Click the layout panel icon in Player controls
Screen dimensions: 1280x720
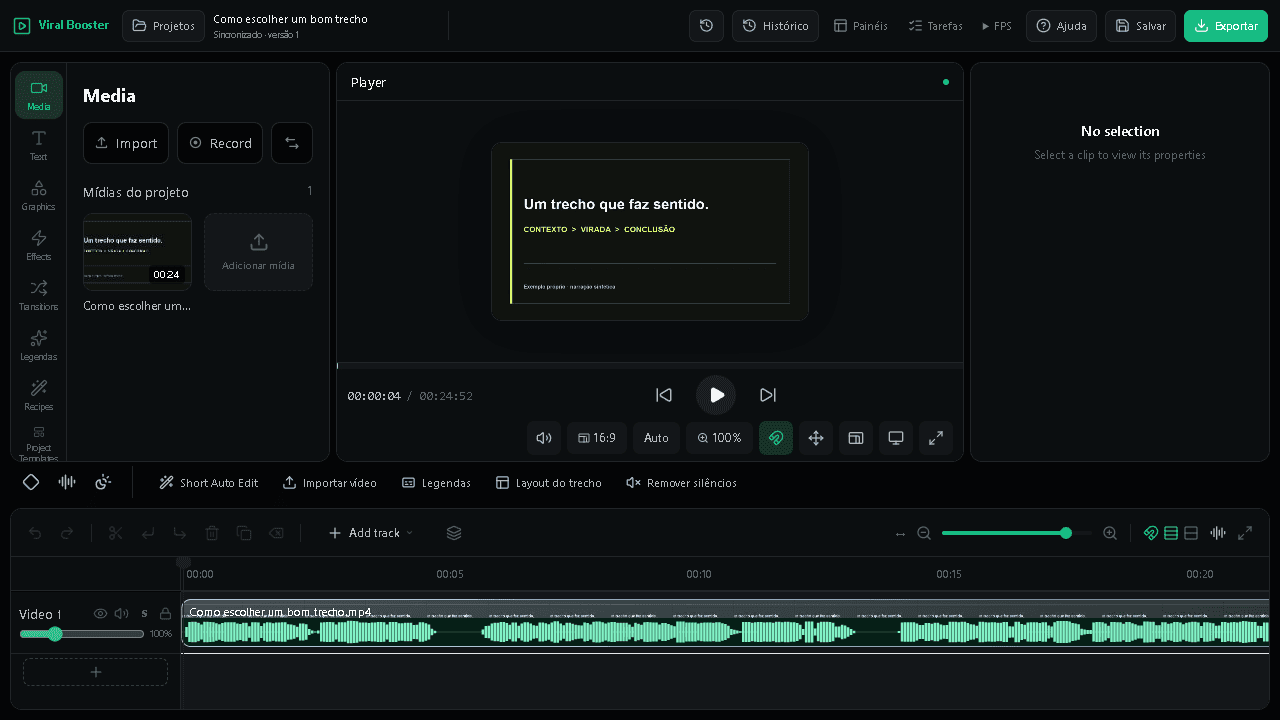856,438
